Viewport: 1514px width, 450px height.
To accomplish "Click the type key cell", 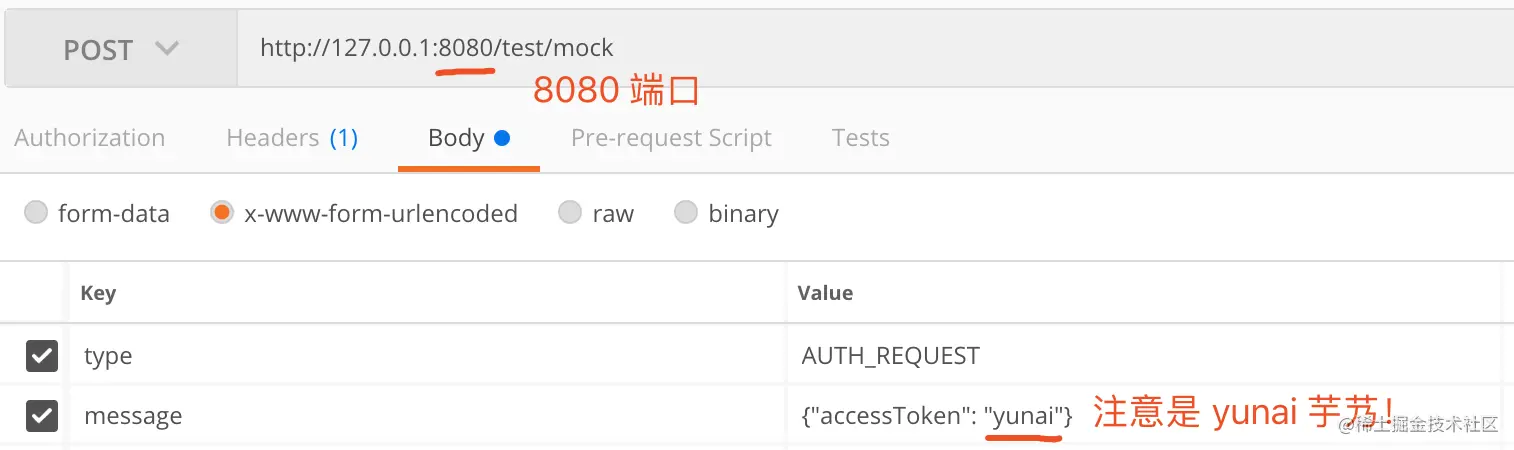I will click(x=428, y=355).
